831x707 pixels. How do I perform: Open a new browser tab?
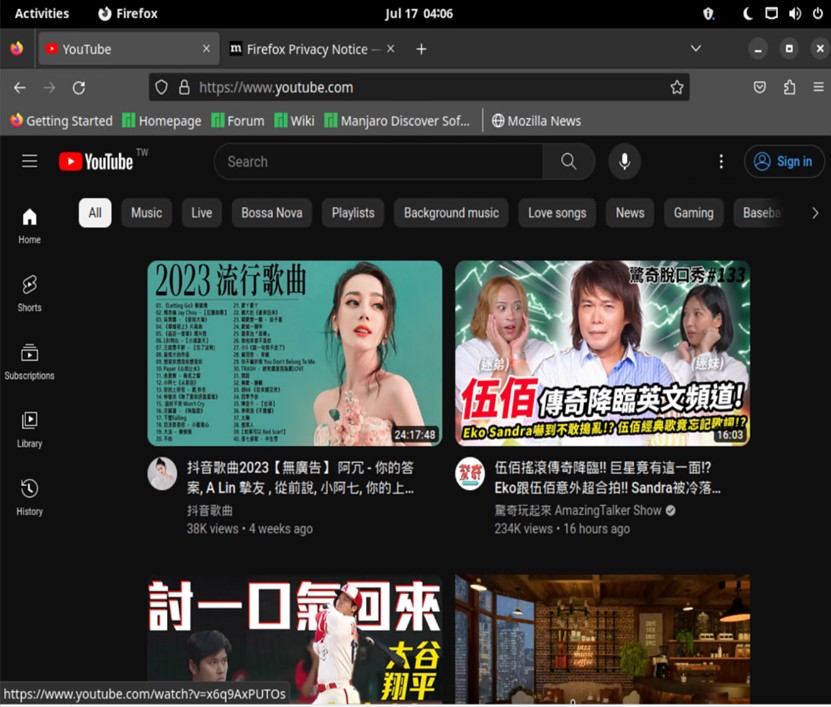click(x=421, y=49)
